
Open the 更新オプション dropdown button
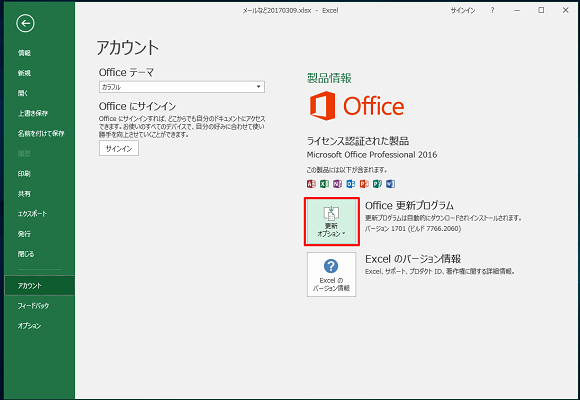(x=331, y=221)
